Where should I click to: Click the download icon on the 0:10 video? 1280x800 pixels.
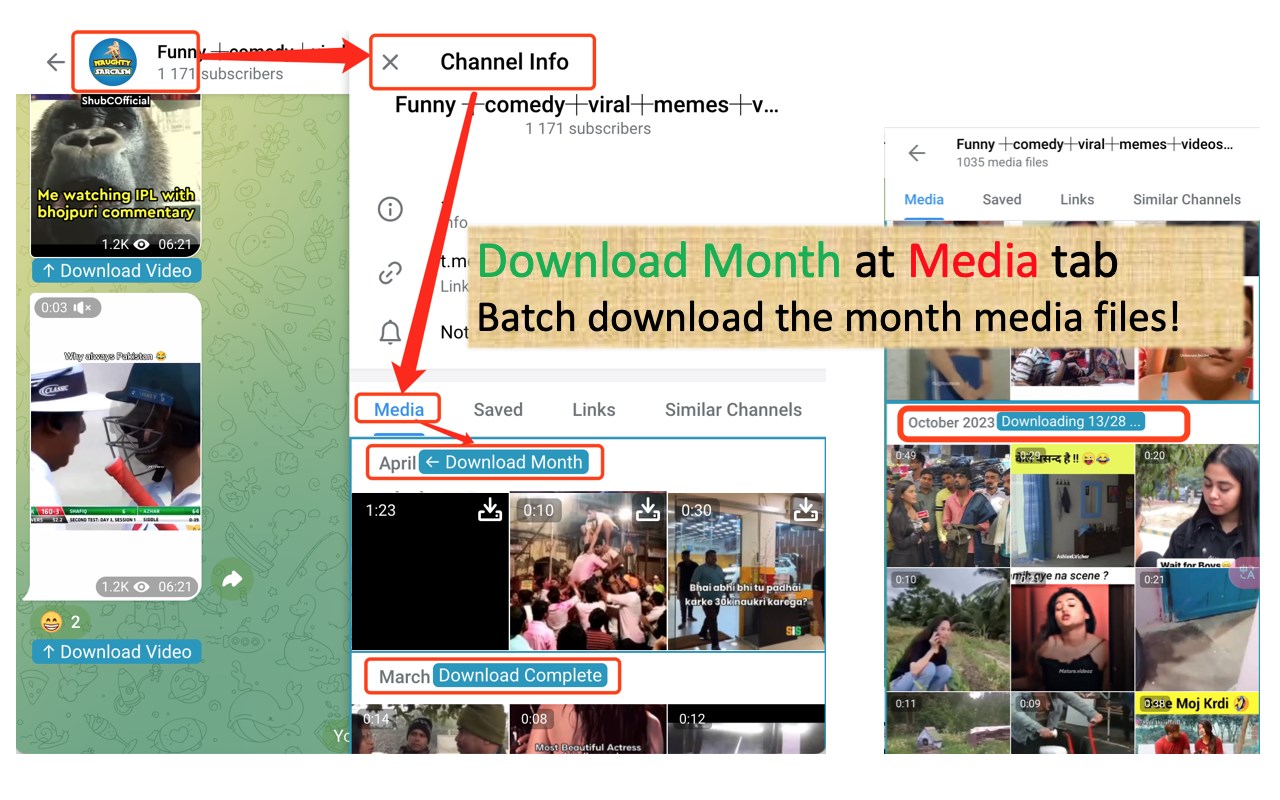(x=648, y=509)
